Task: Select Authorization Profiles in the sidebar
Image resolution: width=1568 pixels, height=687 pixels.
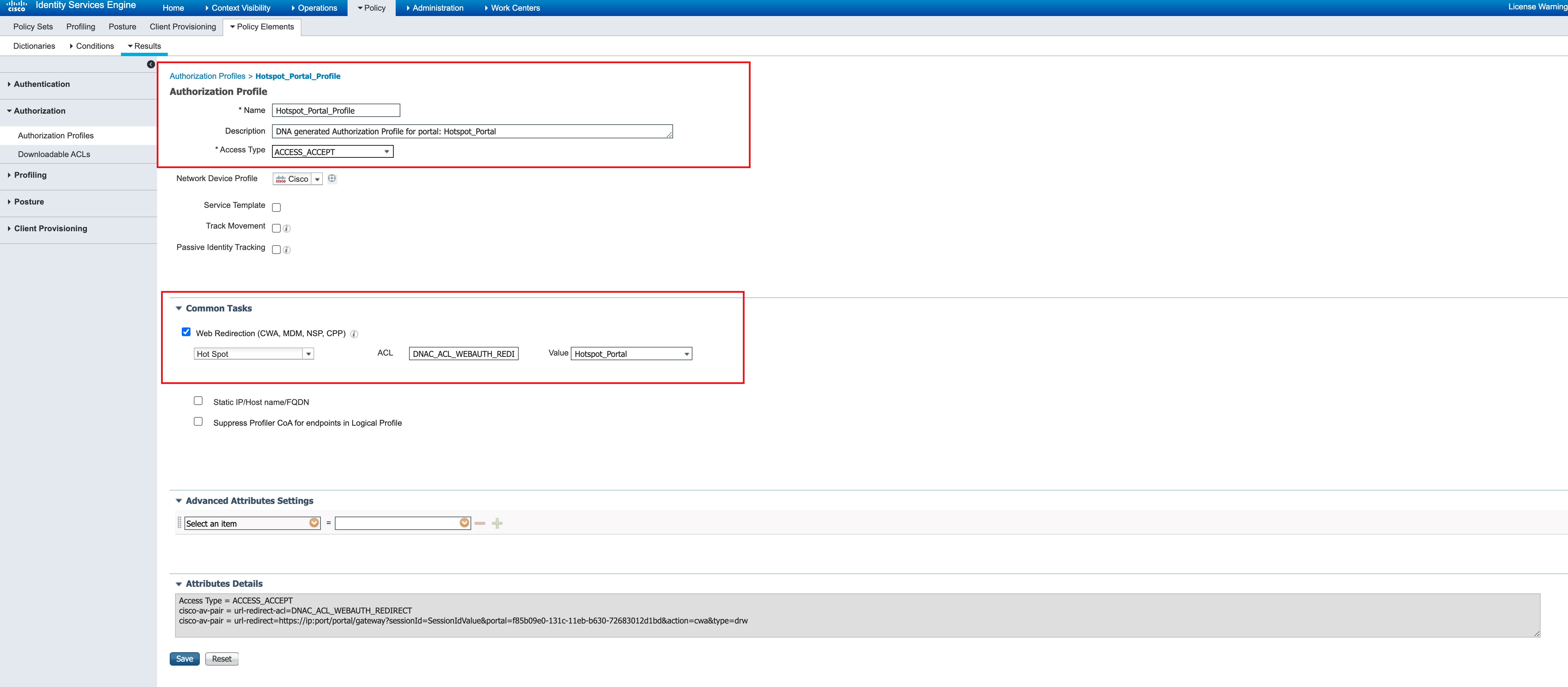Action: (x=56, y=136)
